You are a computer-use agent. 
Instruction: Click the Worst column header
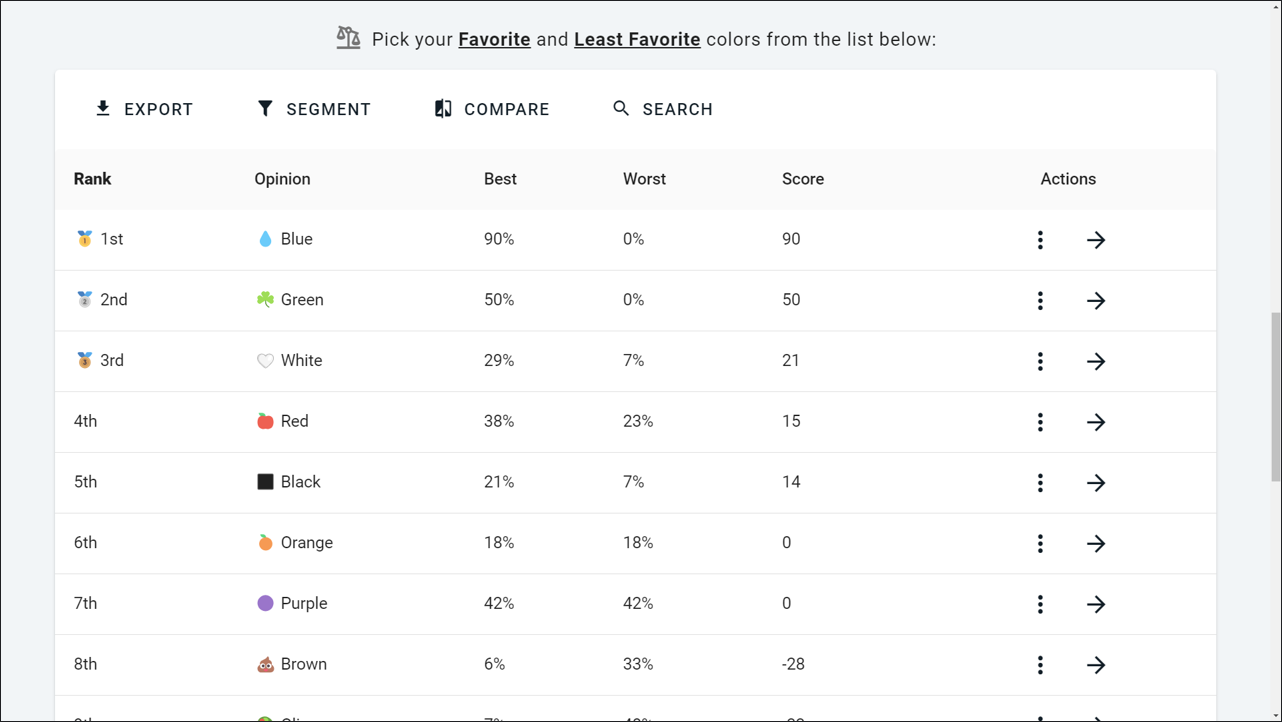[x=644, y=179]
